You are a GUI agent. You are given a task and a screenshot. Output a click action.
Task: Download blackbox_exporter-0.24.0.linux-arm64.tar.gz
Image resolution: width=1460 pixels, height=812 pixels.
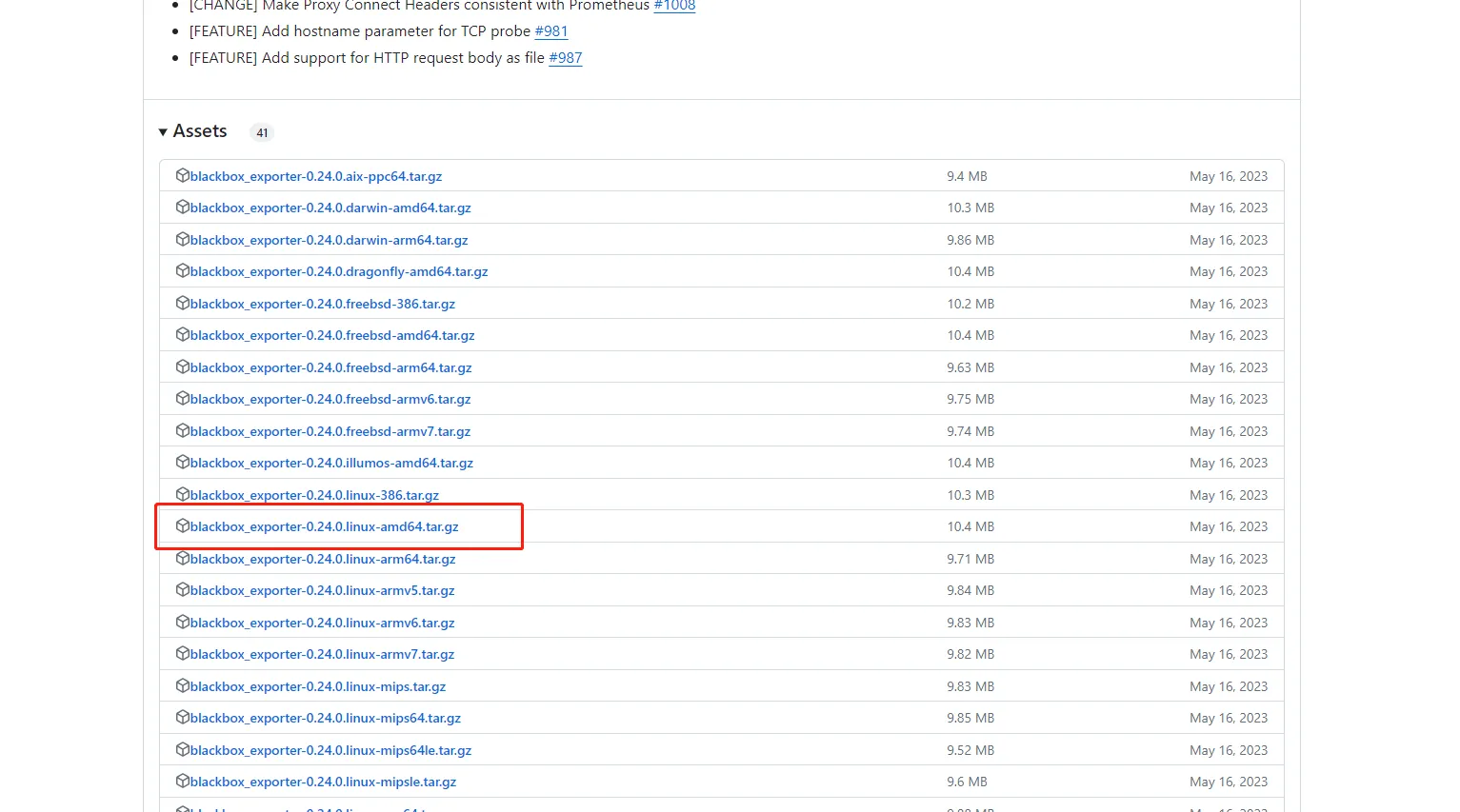click(x=323, y=559)
